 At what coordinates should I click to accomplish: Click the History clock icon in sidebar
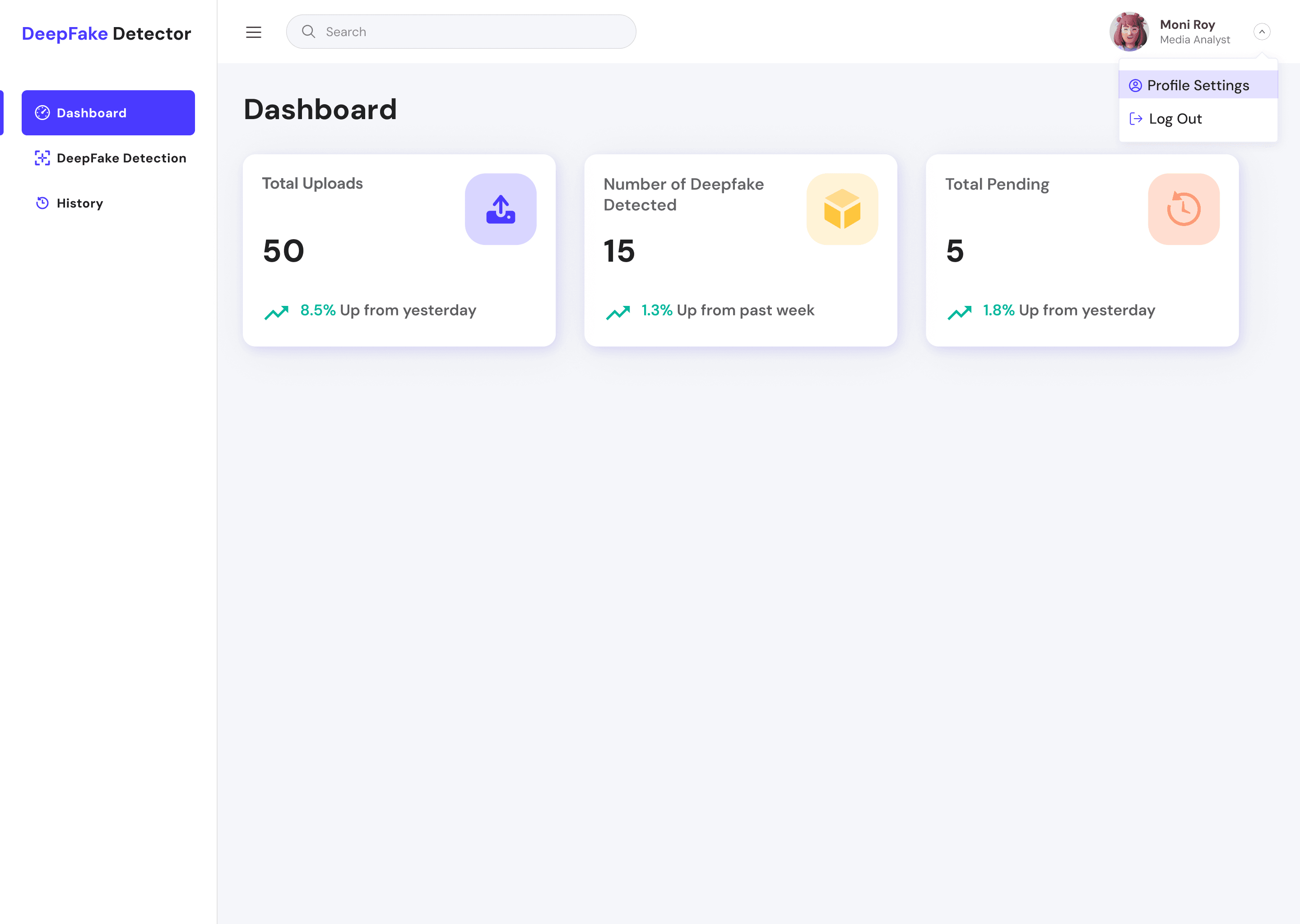coord(43,203)
